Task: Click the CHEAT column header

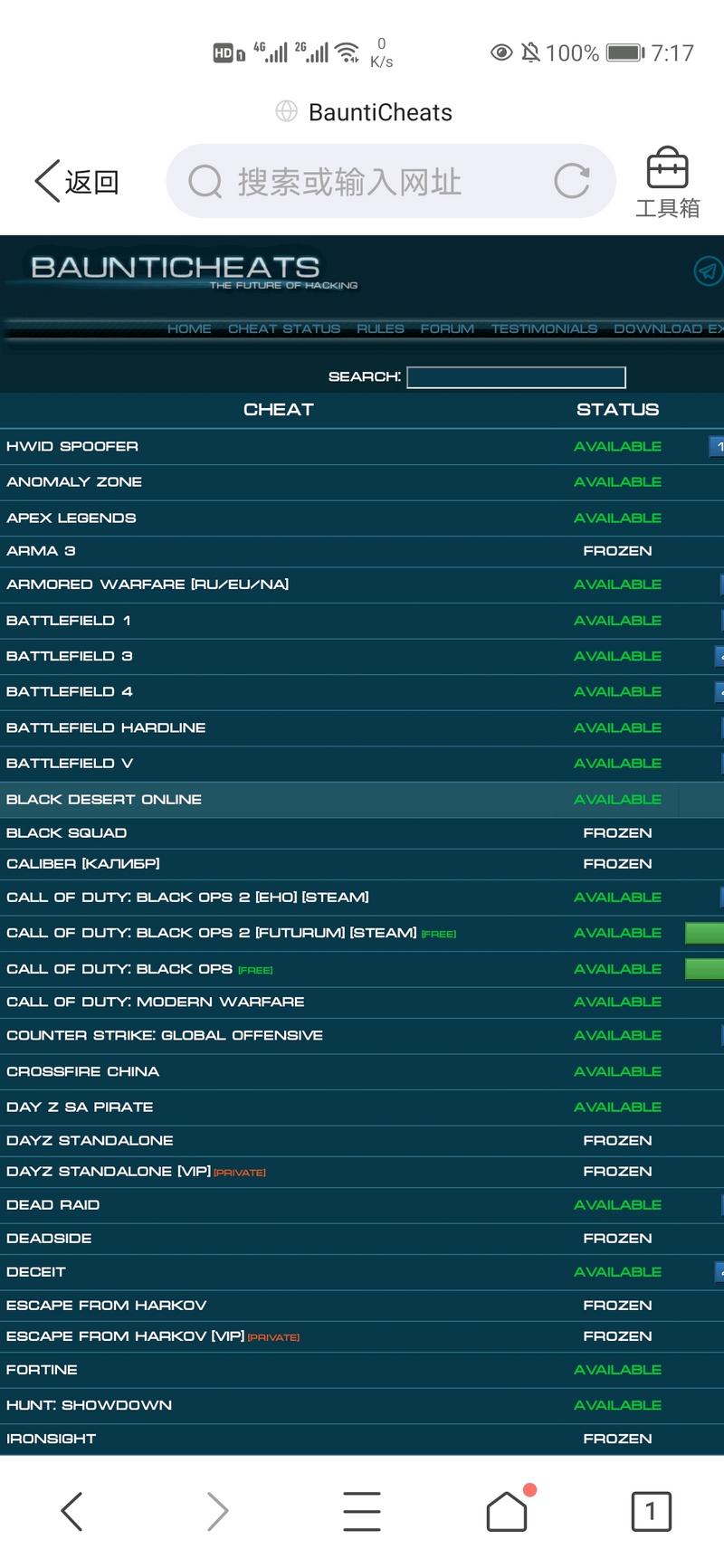Action: 279,410
